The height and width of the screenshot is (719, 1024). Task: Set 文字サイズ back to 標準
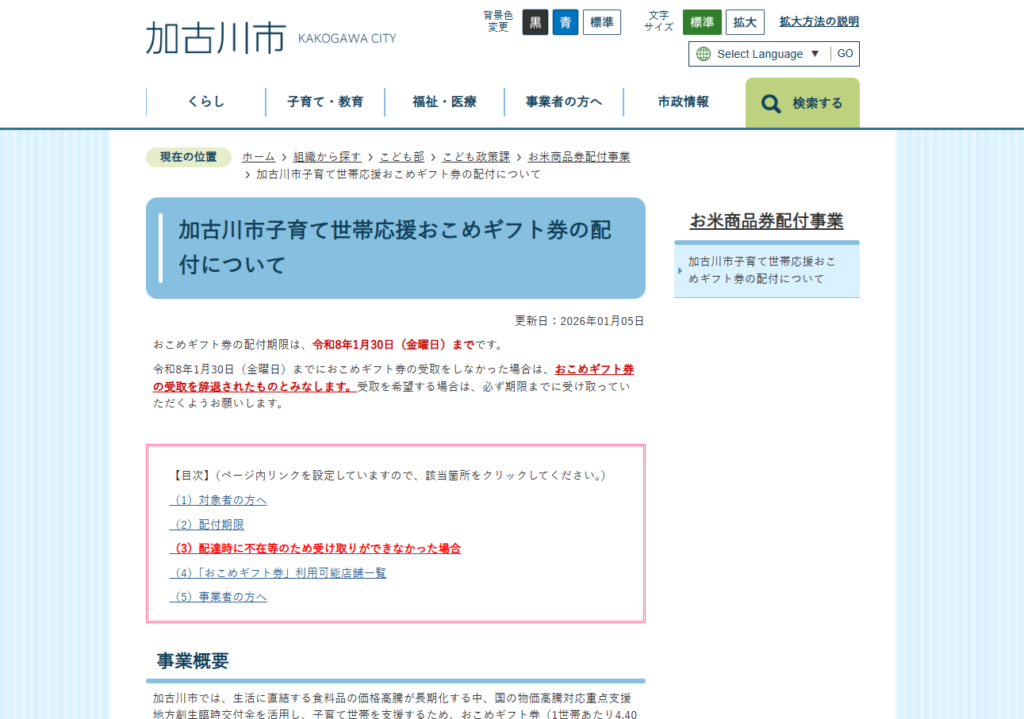tap(702, 21)
